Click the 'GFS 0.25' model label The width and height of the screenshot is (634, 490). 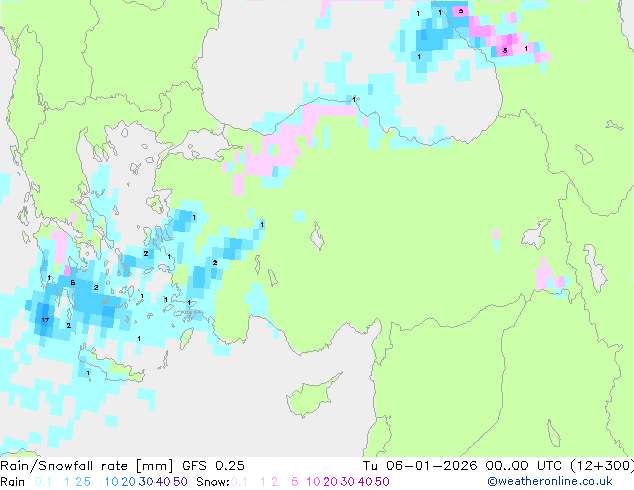[x=213, y=466]
